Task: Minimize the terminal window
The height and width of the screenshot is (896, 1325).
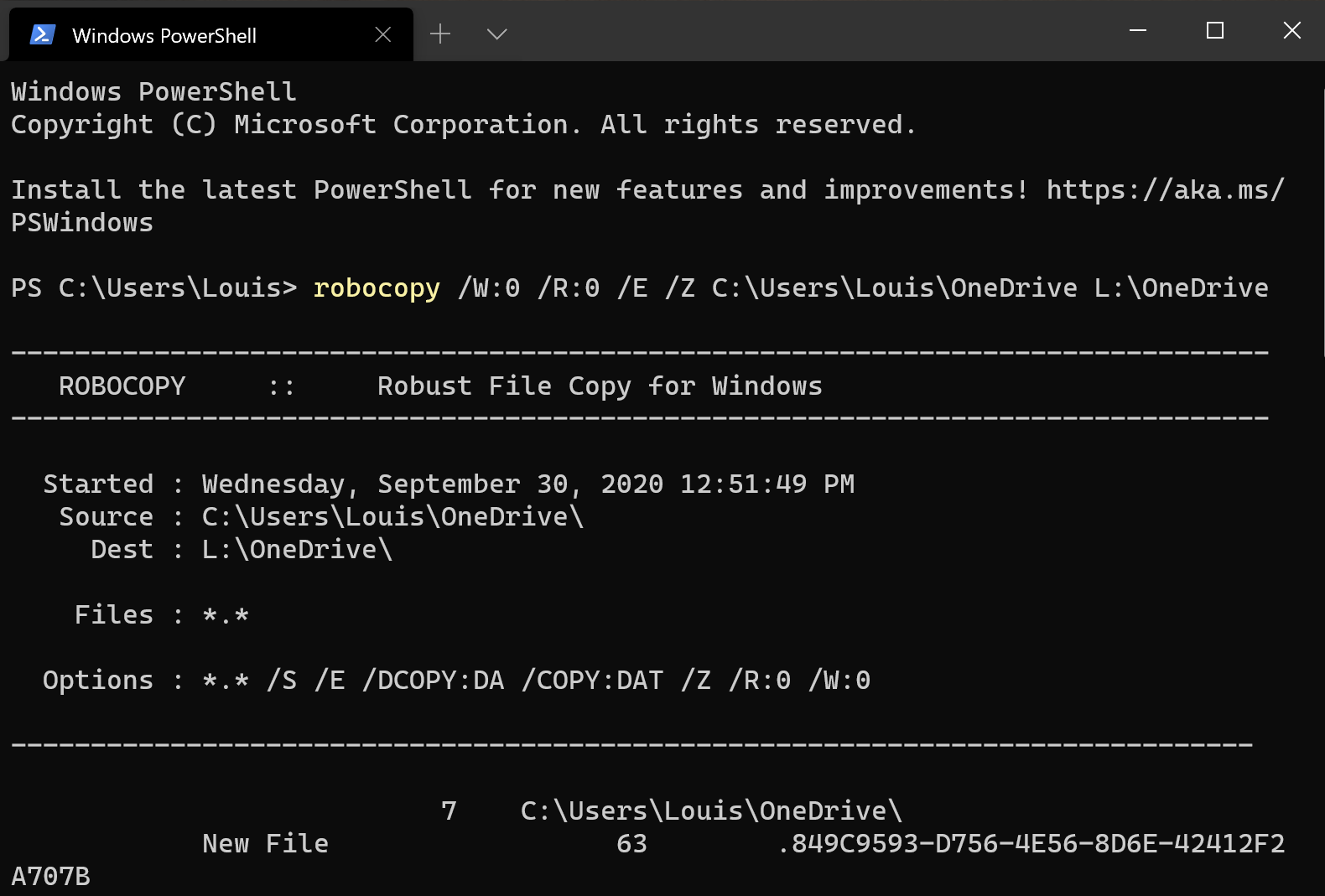Action: pos(1138,30)
